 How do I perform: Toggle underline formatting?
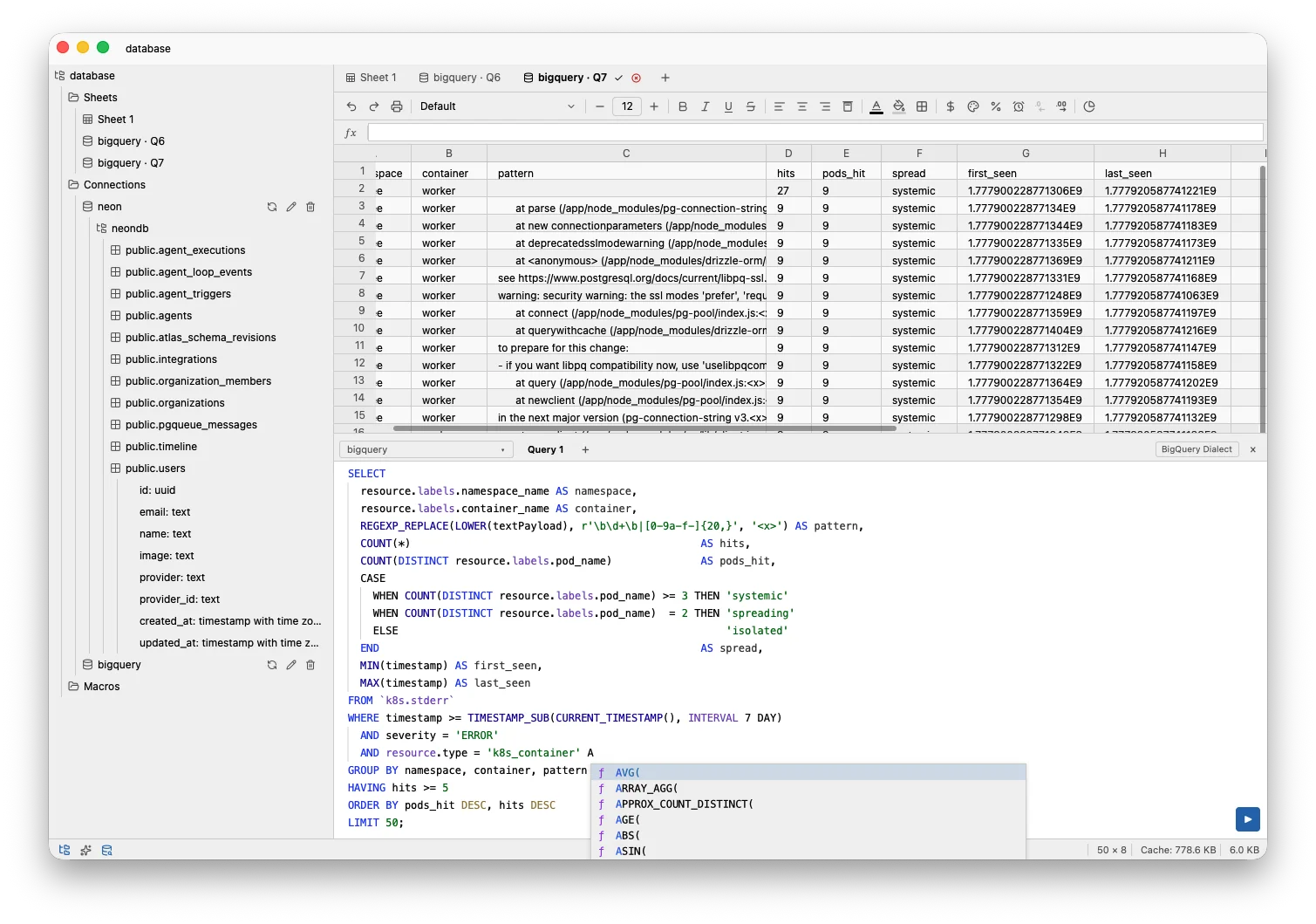tap(728, 106)
